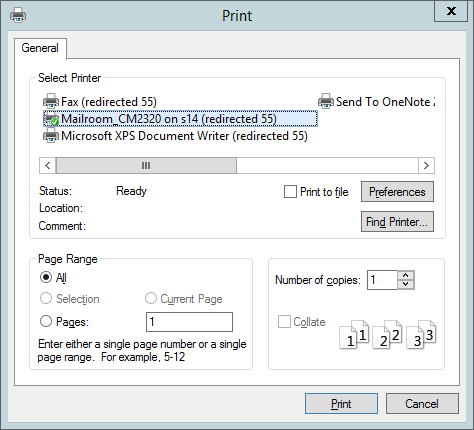Click the Find Printer... button

coord(397,221)
